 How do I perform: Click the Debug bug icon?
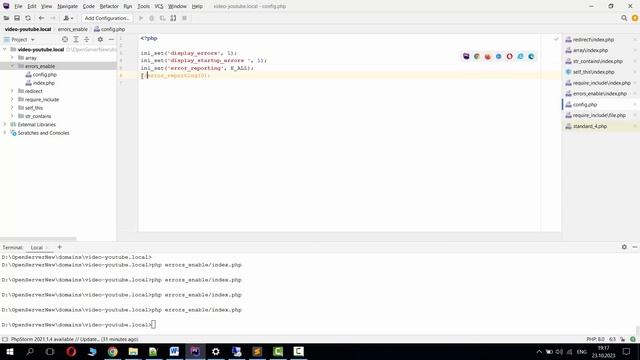tap(151, 18)
